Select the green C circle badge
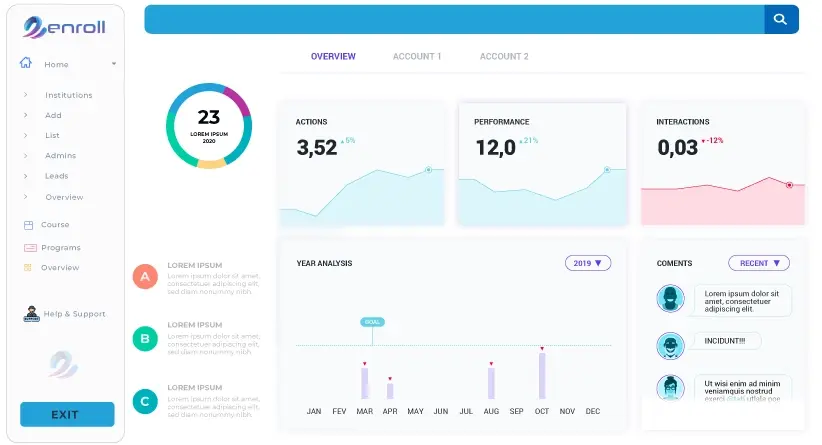 (x=145, y=402)
